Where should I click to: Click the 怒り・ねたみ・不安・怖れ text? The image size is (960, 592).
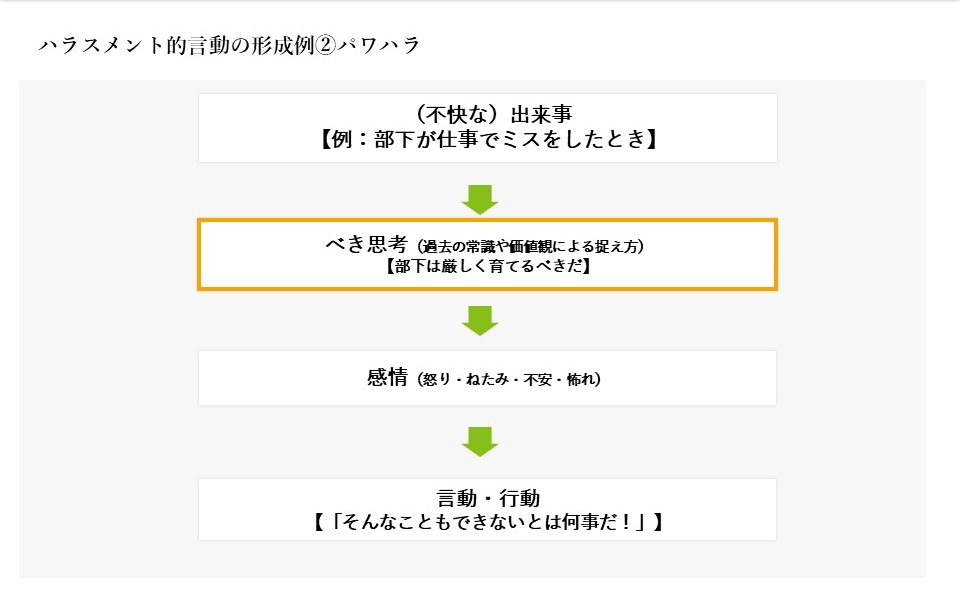(x=511, y=380)
